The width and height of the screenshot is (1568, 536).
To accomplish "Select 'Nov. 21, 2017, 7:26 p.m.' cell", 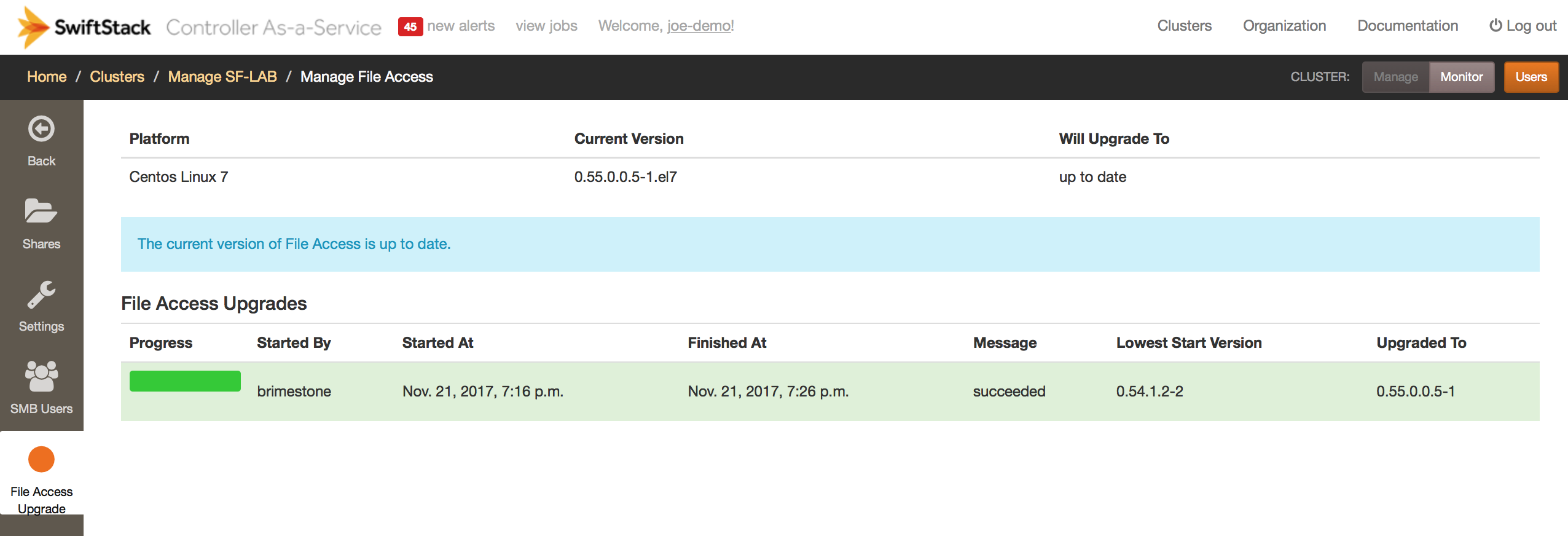I will pos(768,392).
